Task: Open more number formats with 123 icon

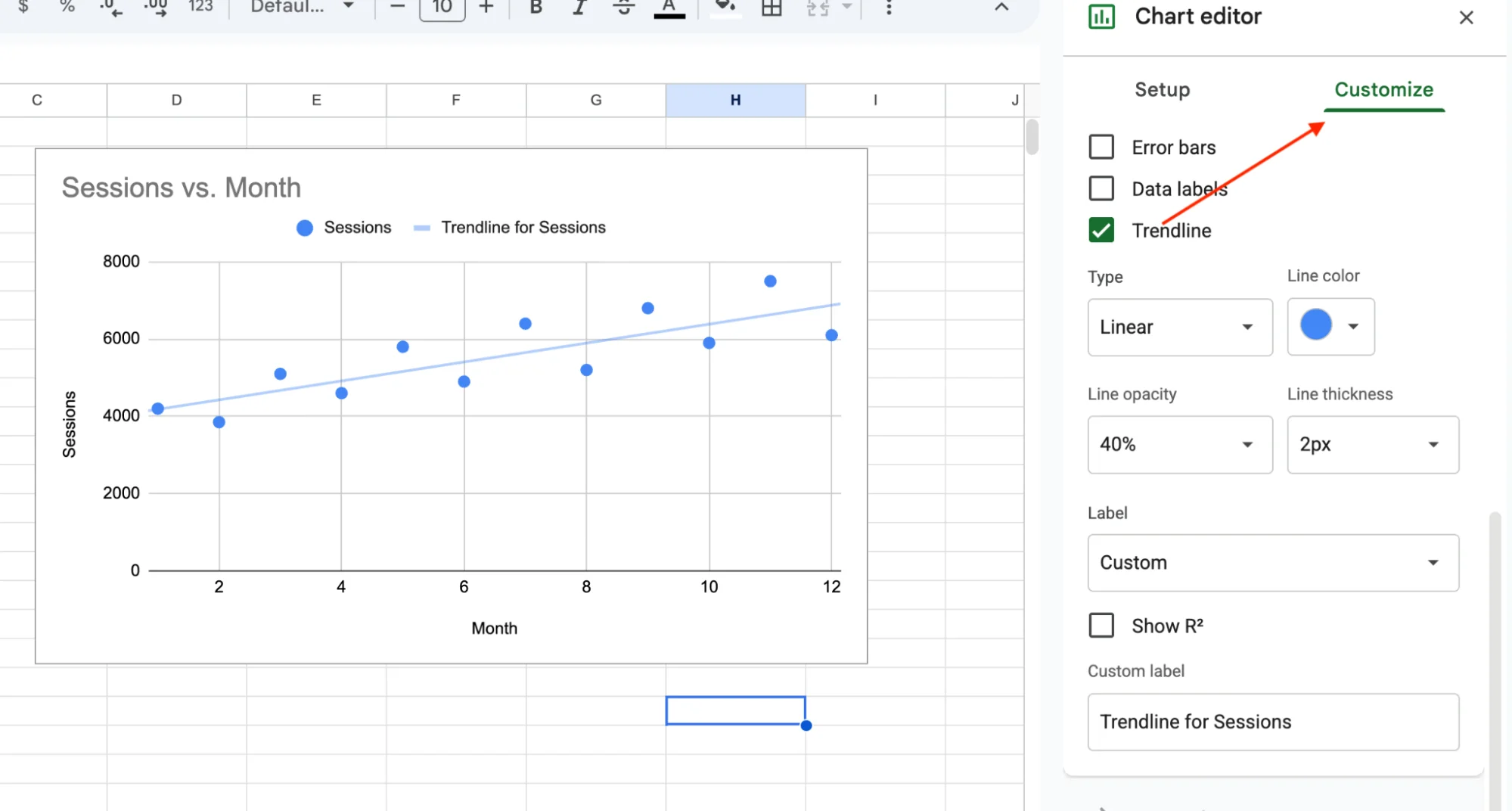Action: (199, 8)
